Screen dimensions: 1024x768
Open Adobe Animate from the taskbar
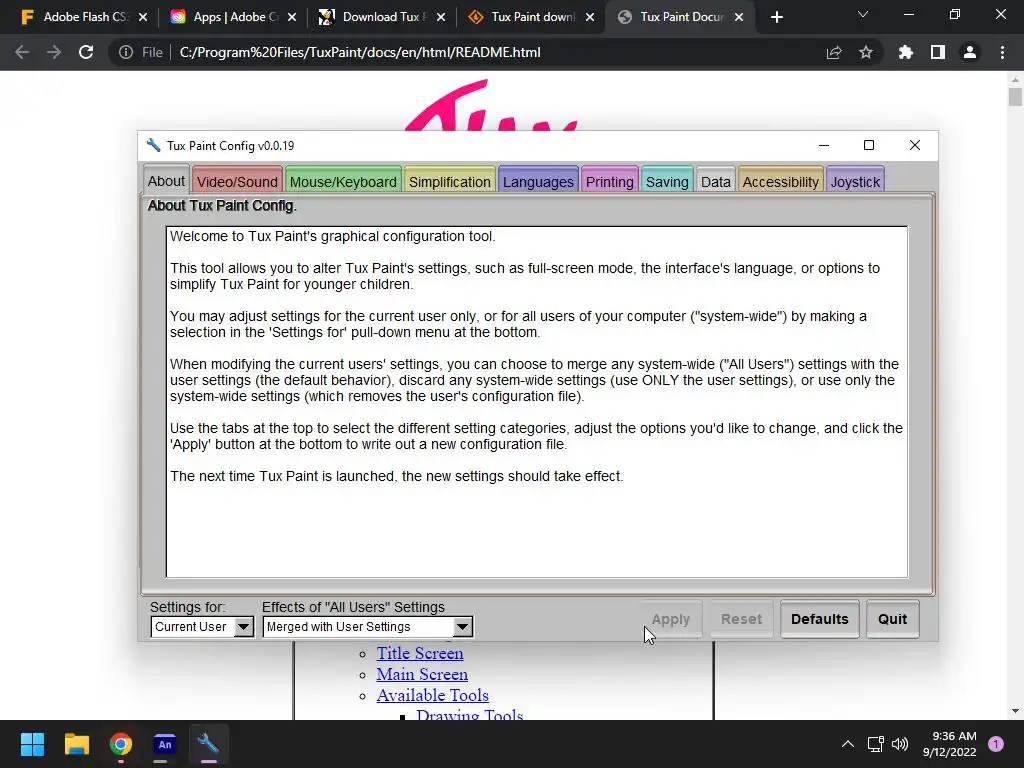tap(165, 744)
